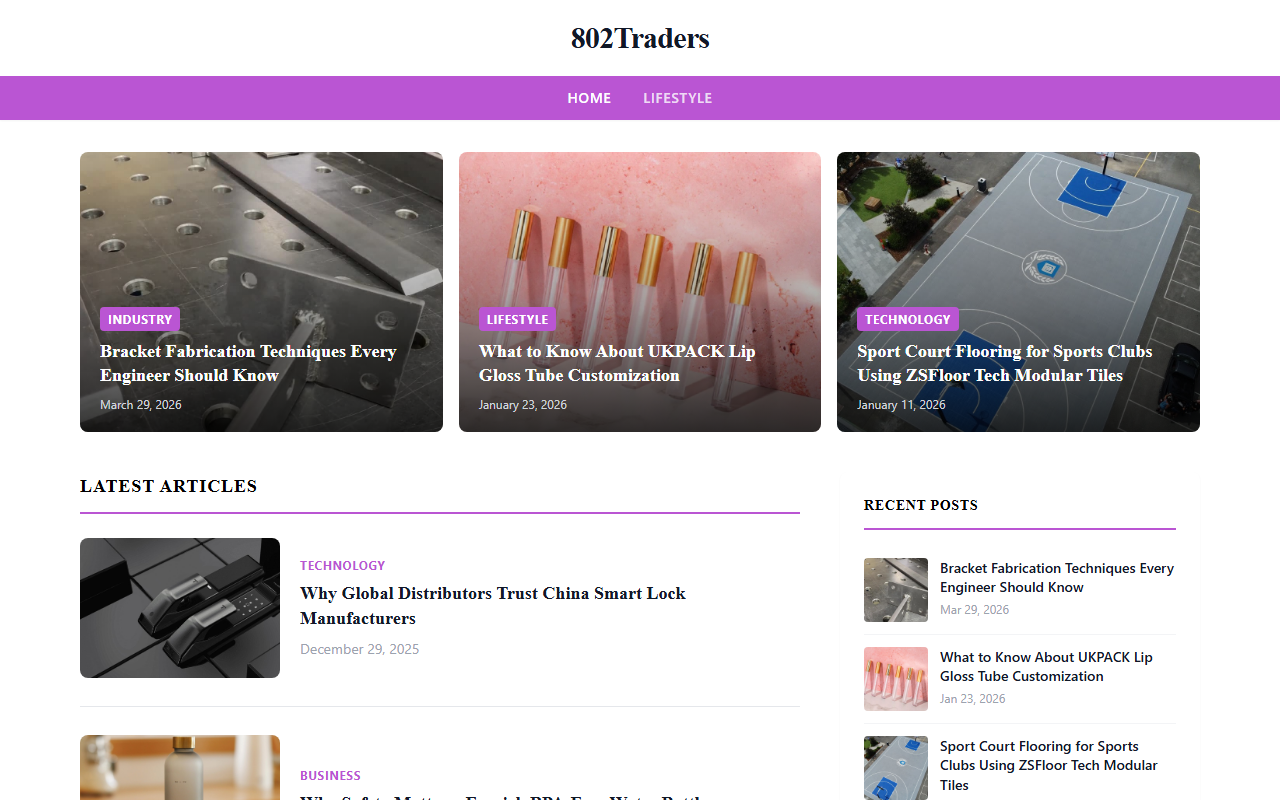This screenshot has height=800, width=1280.
Task: Click the TECHNOLOGY badge on sport court card
Action: (908, 319)
